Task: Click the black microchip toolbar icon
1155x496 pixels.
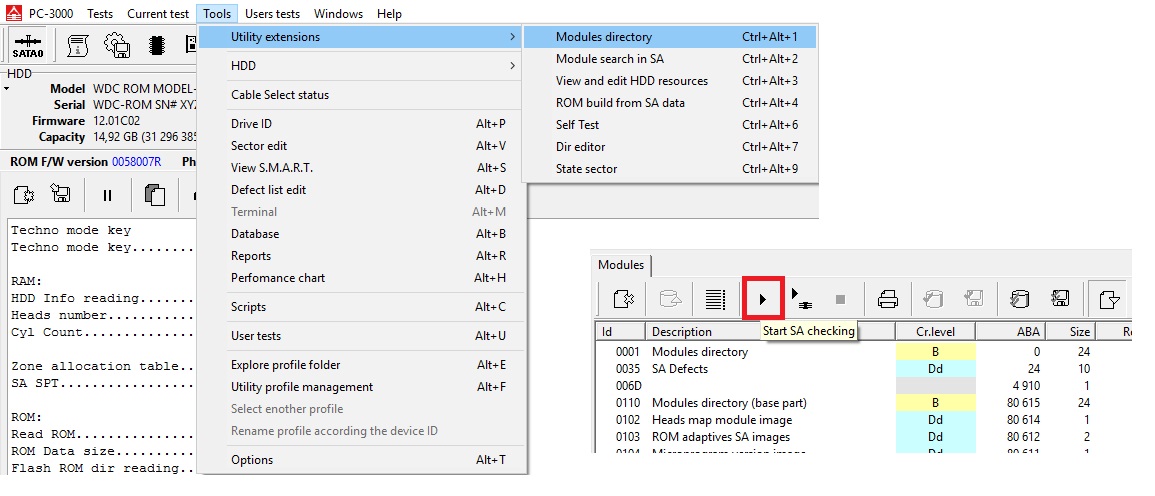Action: click(156, 46)
